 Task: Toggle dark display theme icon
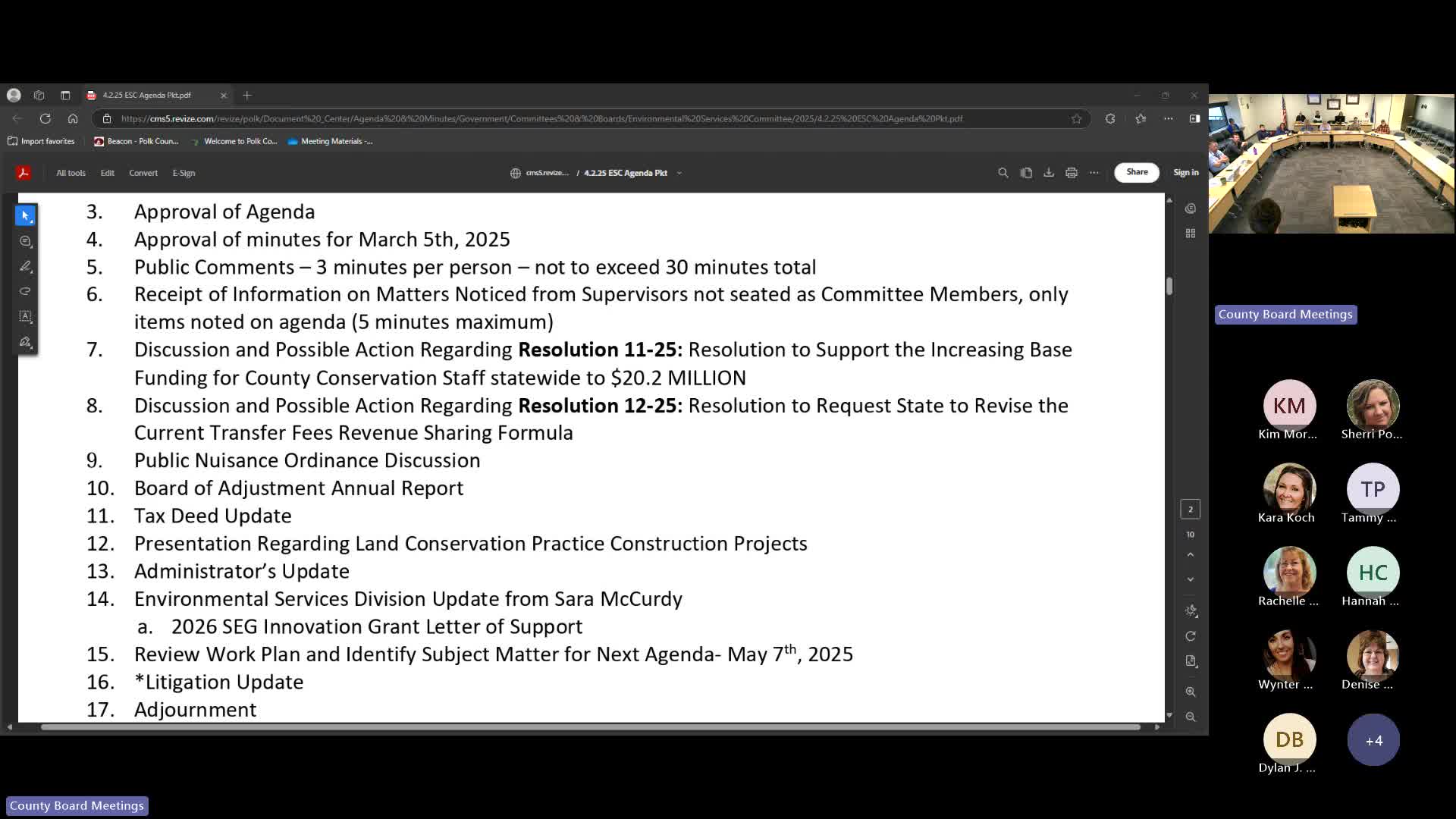point(1191,610)
